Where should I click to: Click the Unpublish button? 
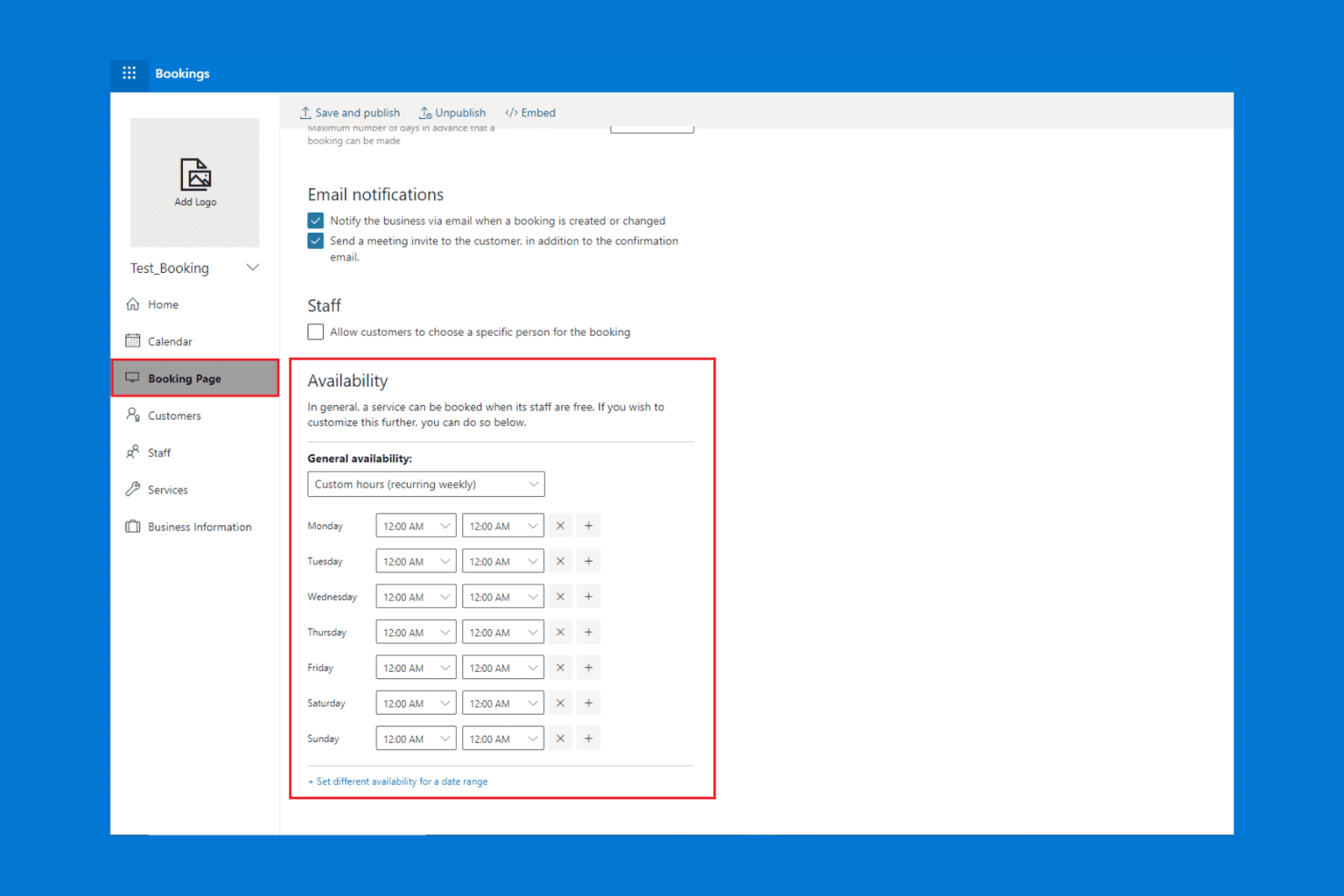452,113
